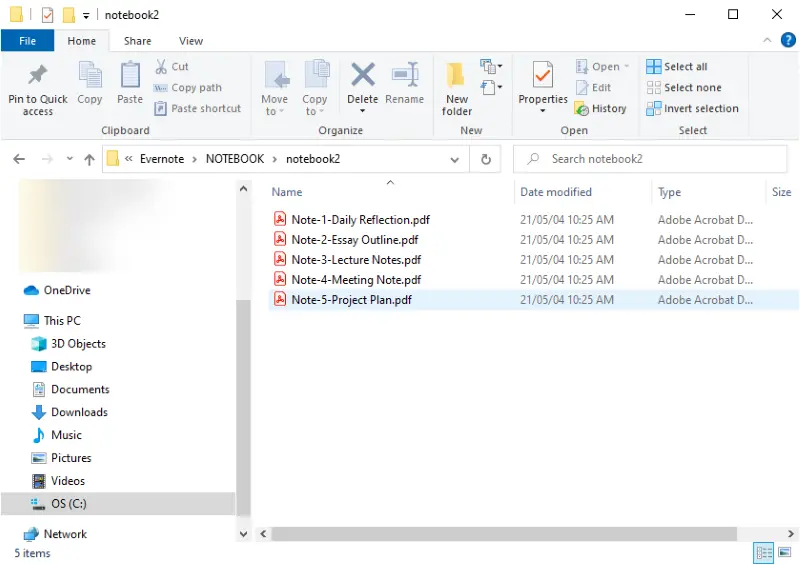The width and height of the screenshot is (800, 565).
Task: Select Note-3-Lecture Notes.pdf file
Action: click(x=356, y=260)
